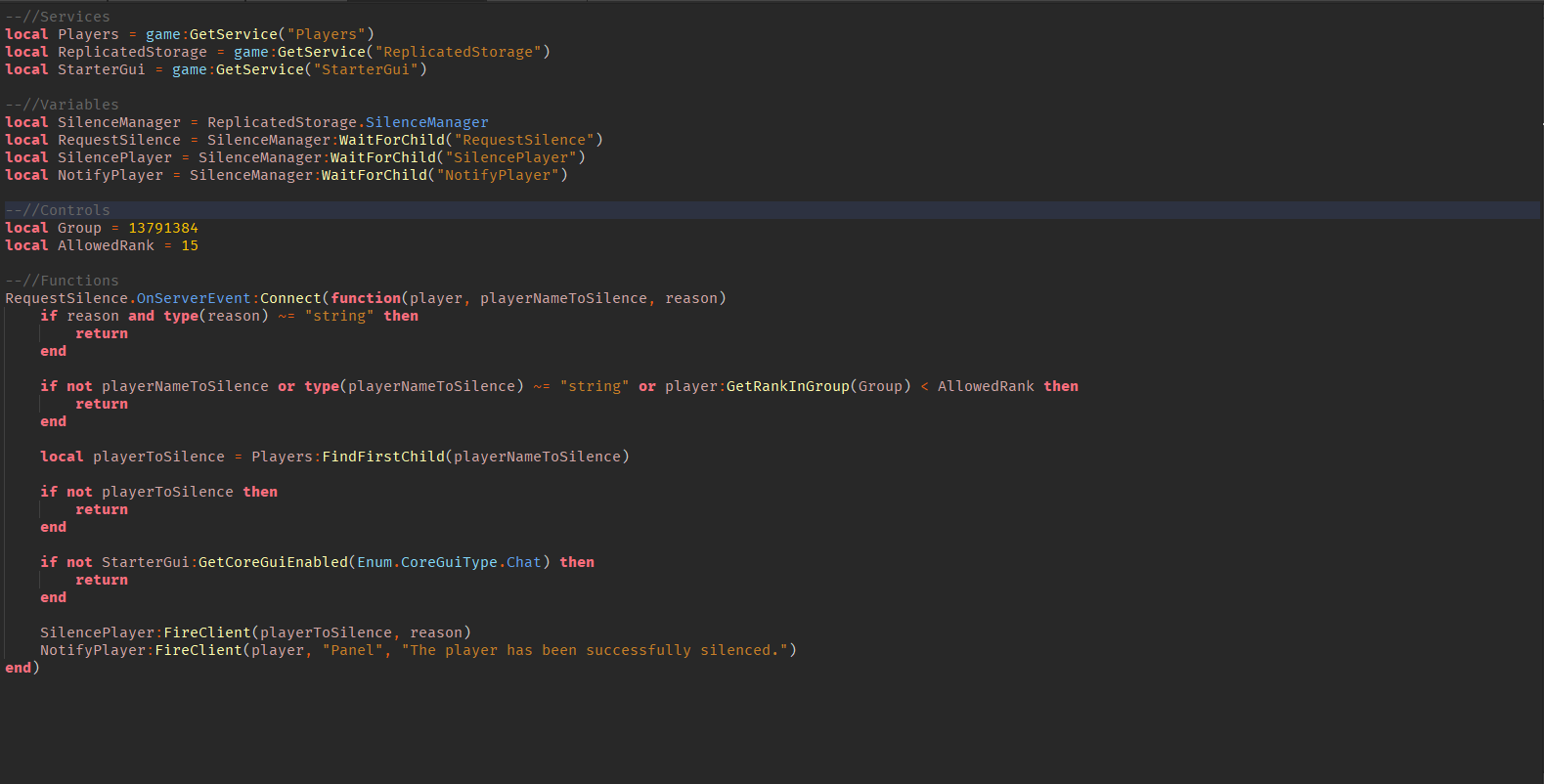Click the --//Functions comment line
This screenshot has height=784, width=1544.
click(62, 281)
